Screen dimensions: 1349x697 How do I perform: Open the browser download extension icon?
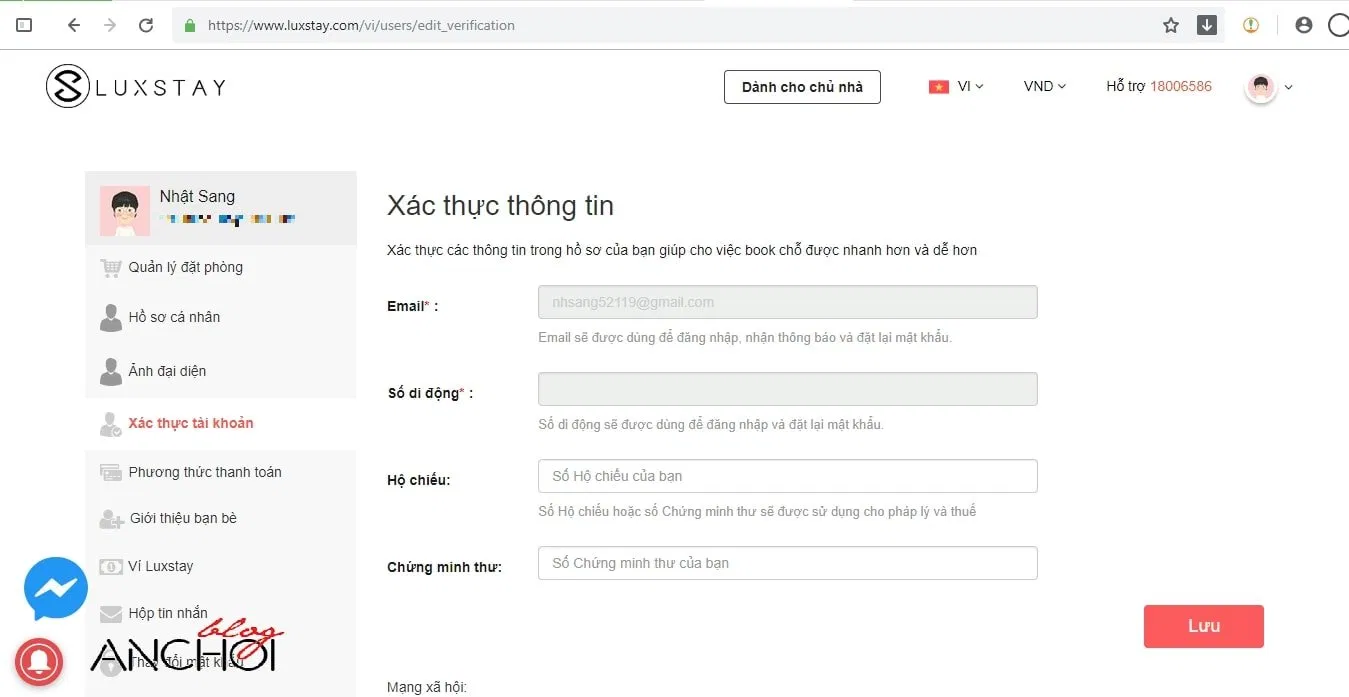[1207, 25]
